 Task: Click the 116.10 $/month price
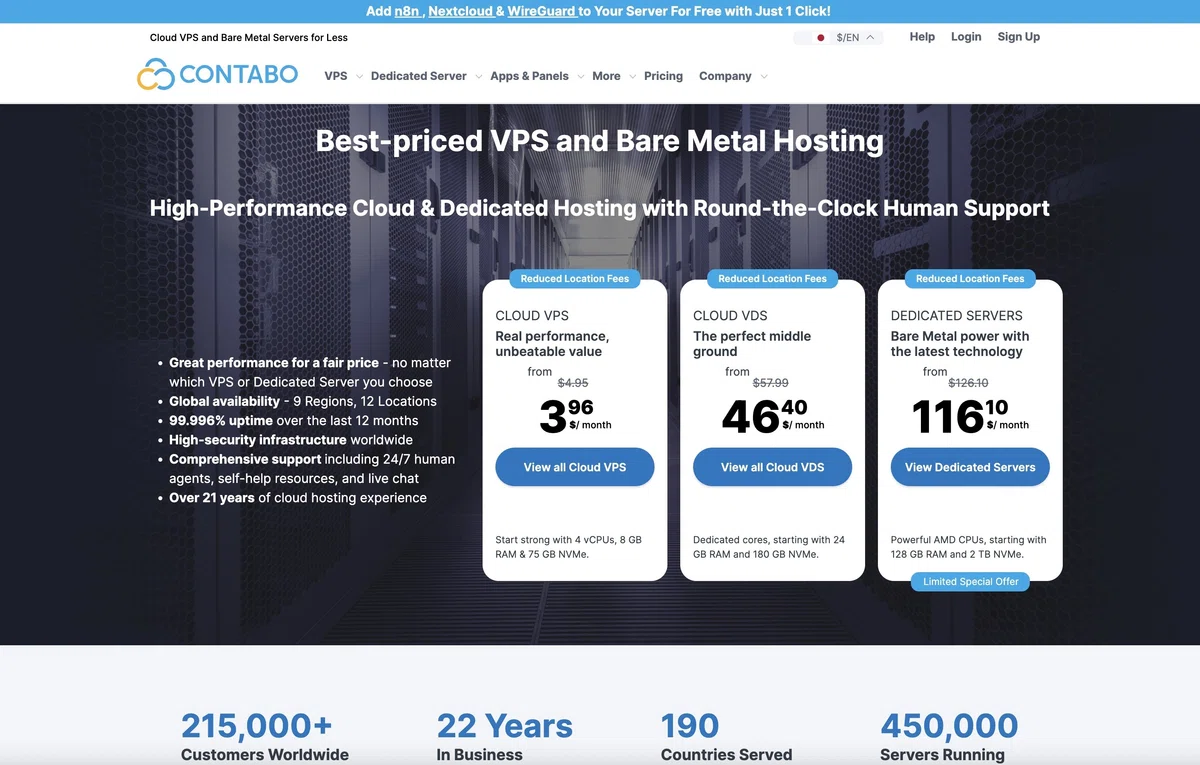pyautogui.click(x=970, y=416)
